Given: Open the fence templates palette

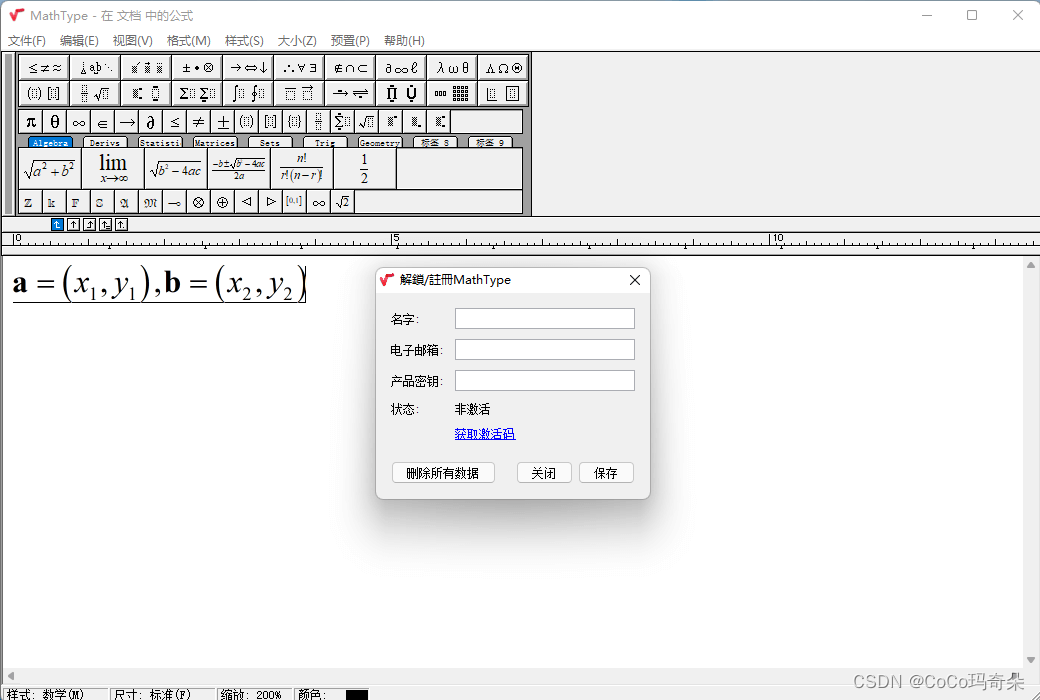Looking at the screenshot, I should 44,94.
